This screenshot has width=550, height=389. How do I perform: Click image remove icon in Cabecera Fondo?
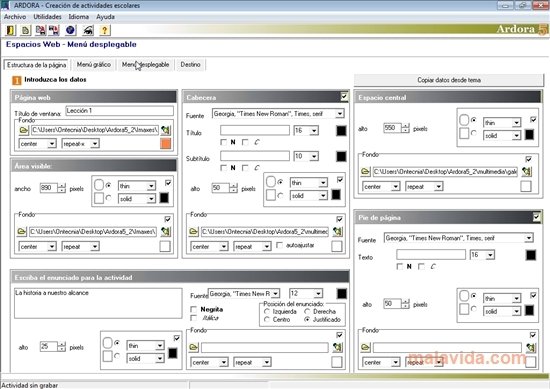point(337,232)
